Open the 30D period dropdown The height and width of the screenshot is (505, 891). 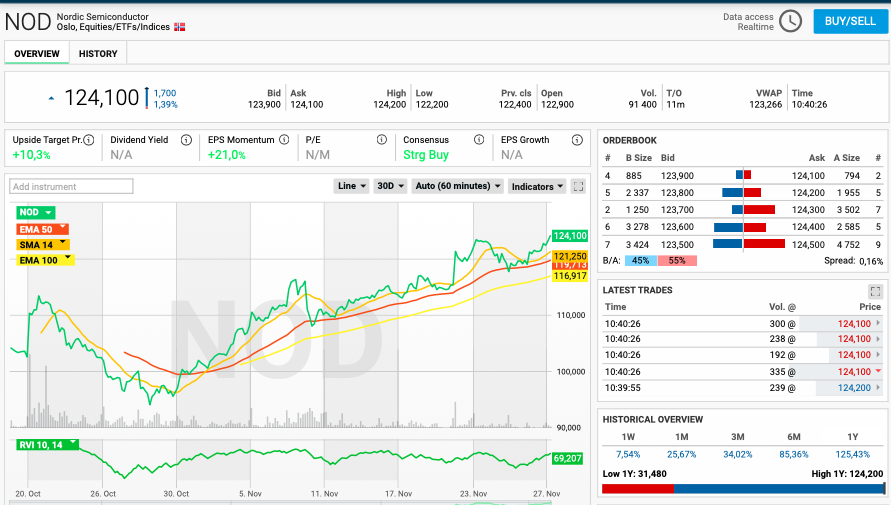point(390,186)
